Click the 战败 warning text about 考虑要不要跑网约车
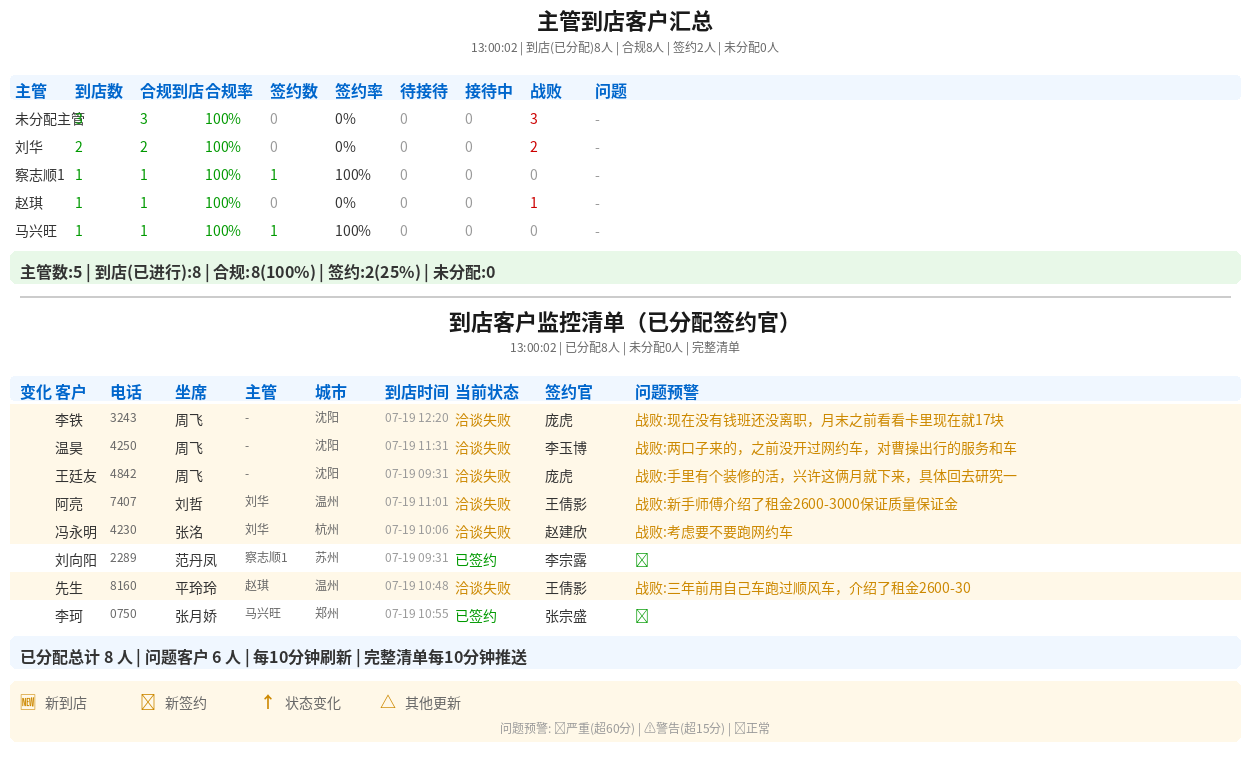Viewport: 1250px width, 784px height. click(714, 532)
